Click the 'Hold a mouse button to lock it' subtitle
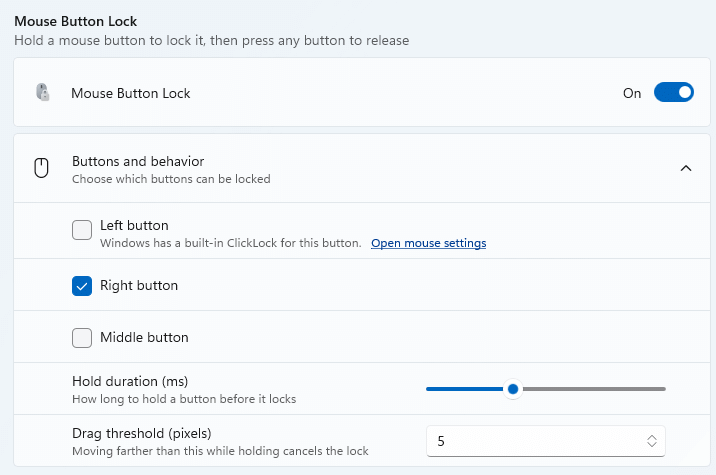This screenshot has width=716, height=475. coord(211,40)
